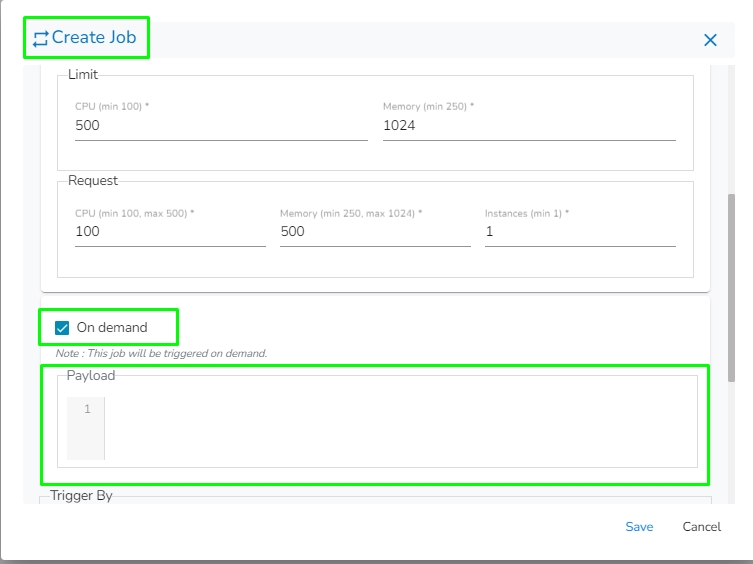Click the Request section label
Image resolution: width=753 pixels, height=564 pixels.
(93, 181)
